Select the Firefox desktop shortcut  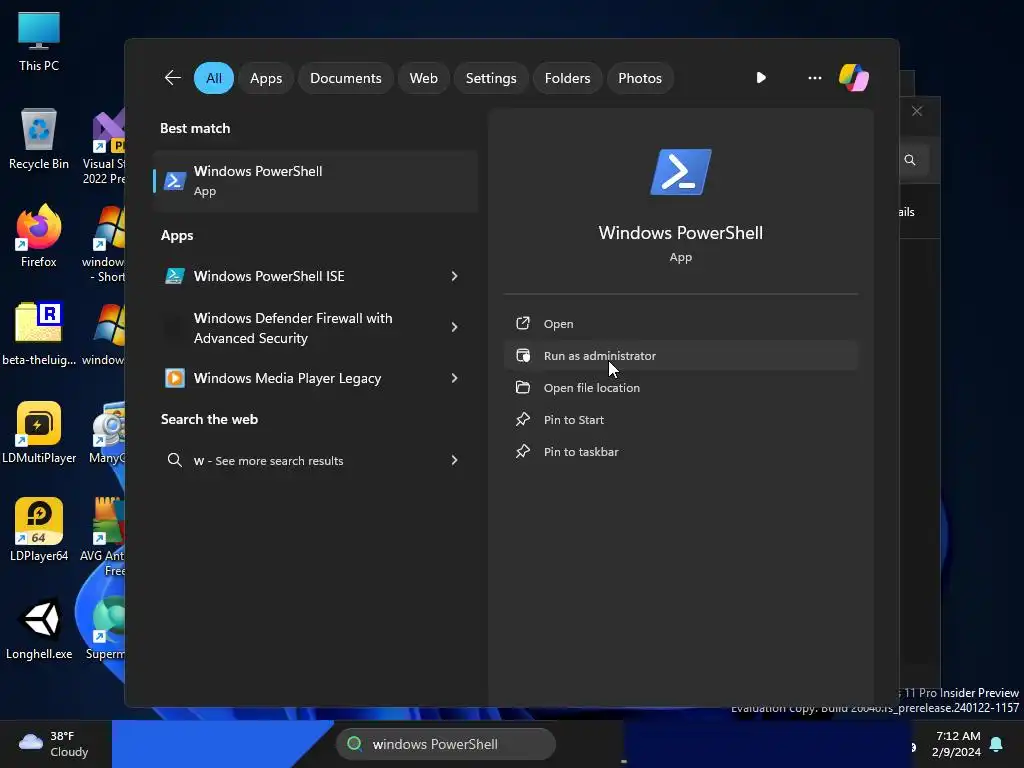[x=39, y=236]
